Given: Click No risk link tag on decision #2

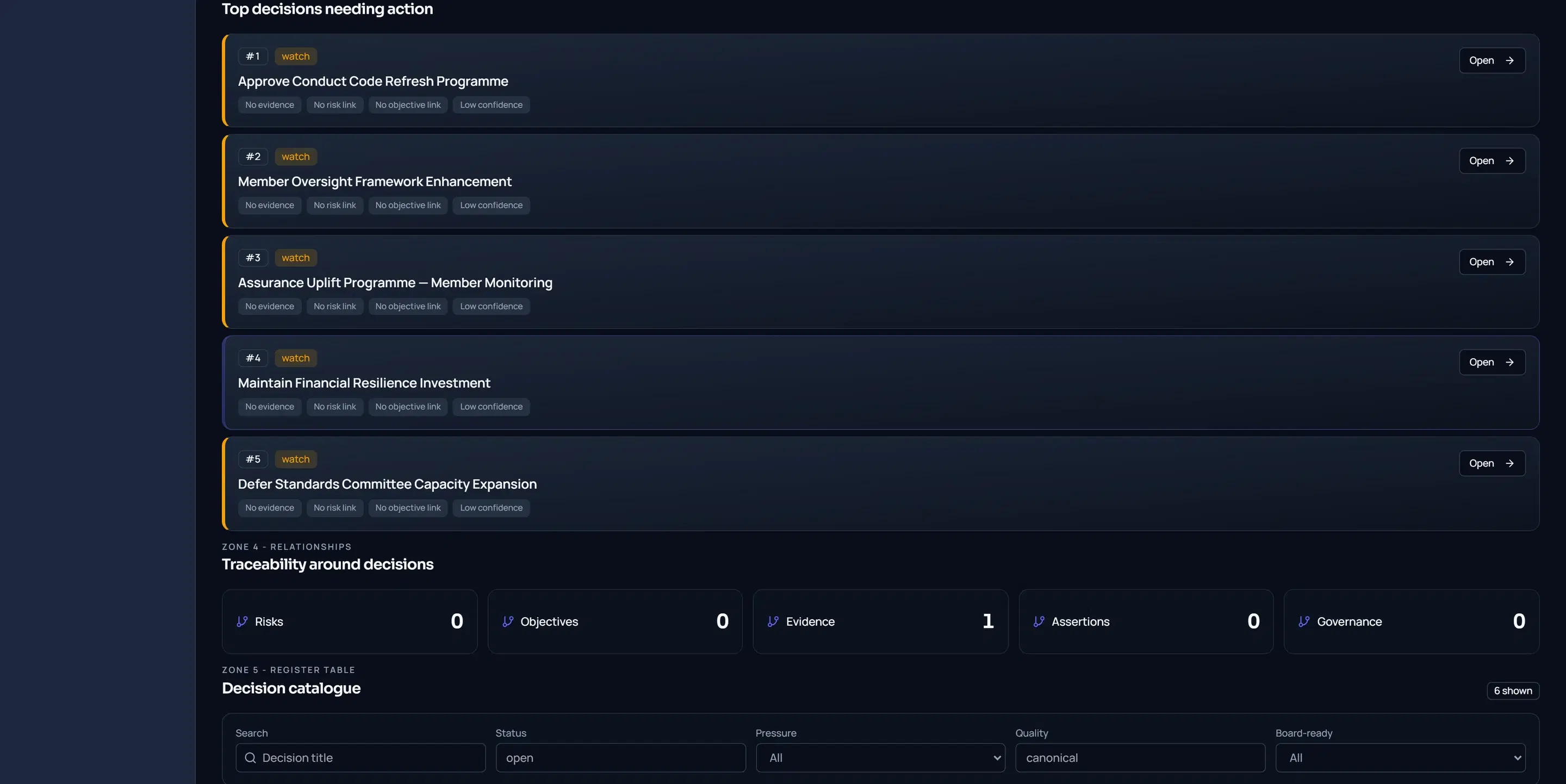Looking at the screenshot, I should pos(335,205).
